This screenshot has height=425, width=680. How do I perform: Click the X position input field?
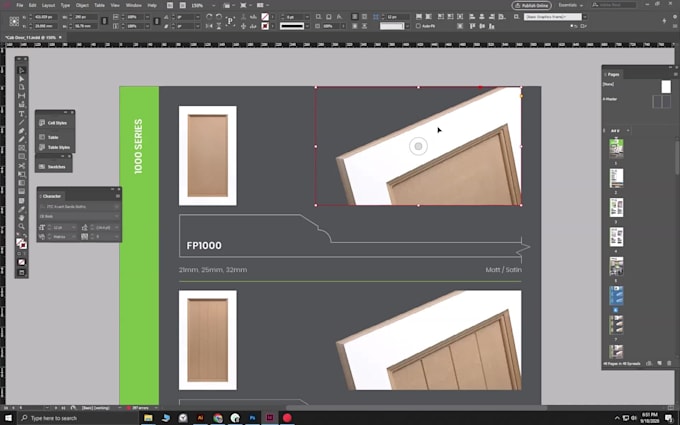point(45,17)
